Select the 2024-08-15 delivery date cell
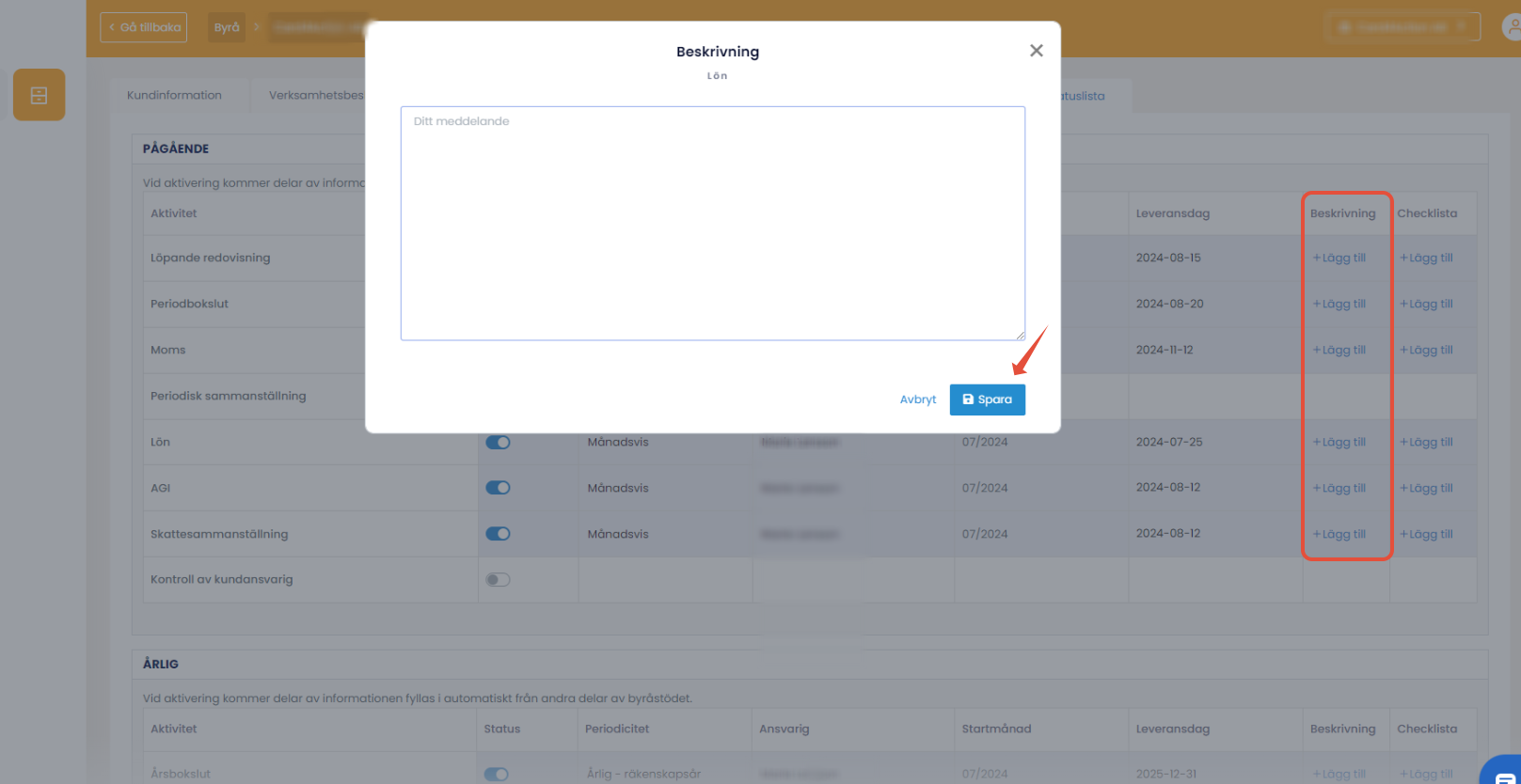 click(x=1168, y=258)
